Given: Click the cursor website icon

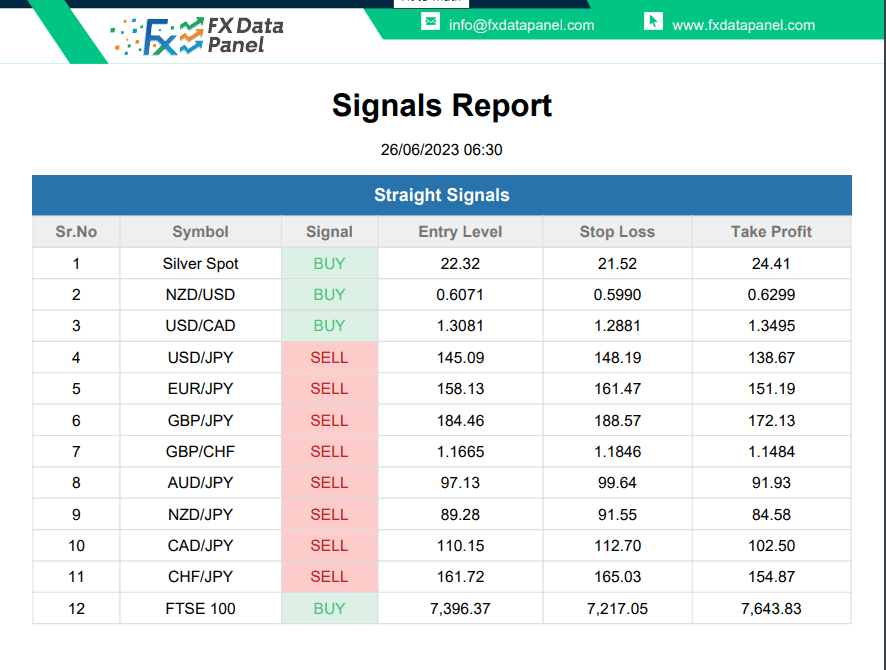Looking at the screenshot, I should pyautogui.click(x=653, y=22).
